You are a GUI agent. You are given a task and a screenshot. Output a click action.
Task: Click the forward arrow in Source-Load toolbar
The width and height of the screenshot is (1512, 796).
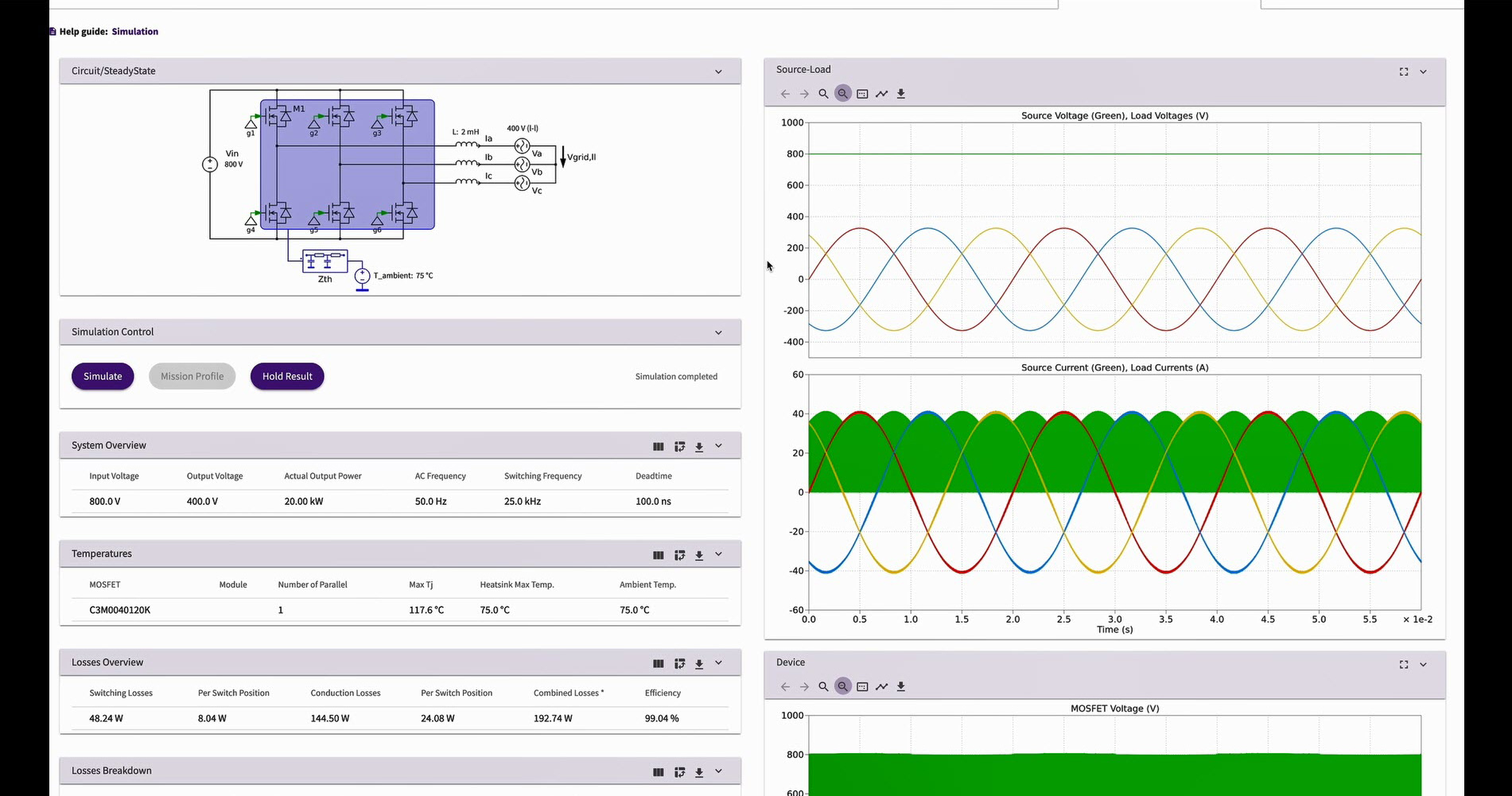(x=804, y=94)
